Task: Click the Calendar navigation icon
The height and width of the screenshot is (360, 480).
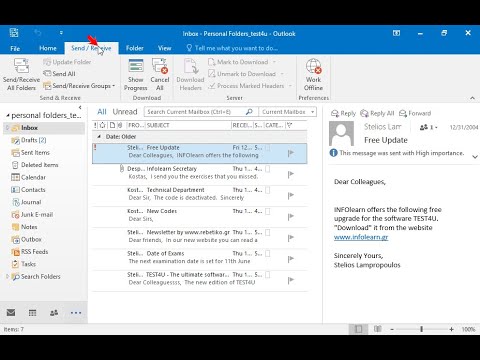Action: click(32, 312)
